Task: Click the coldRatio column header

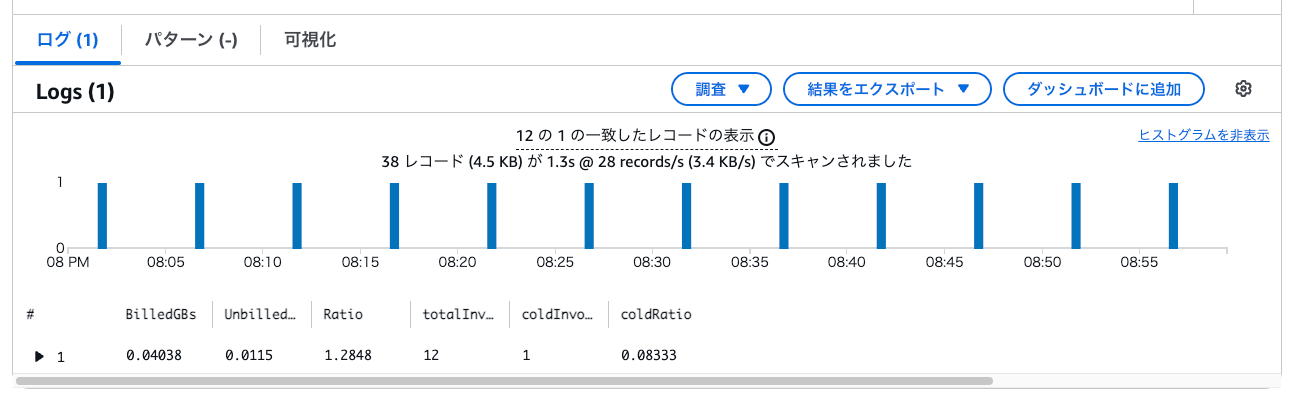Action: point(656,314)
